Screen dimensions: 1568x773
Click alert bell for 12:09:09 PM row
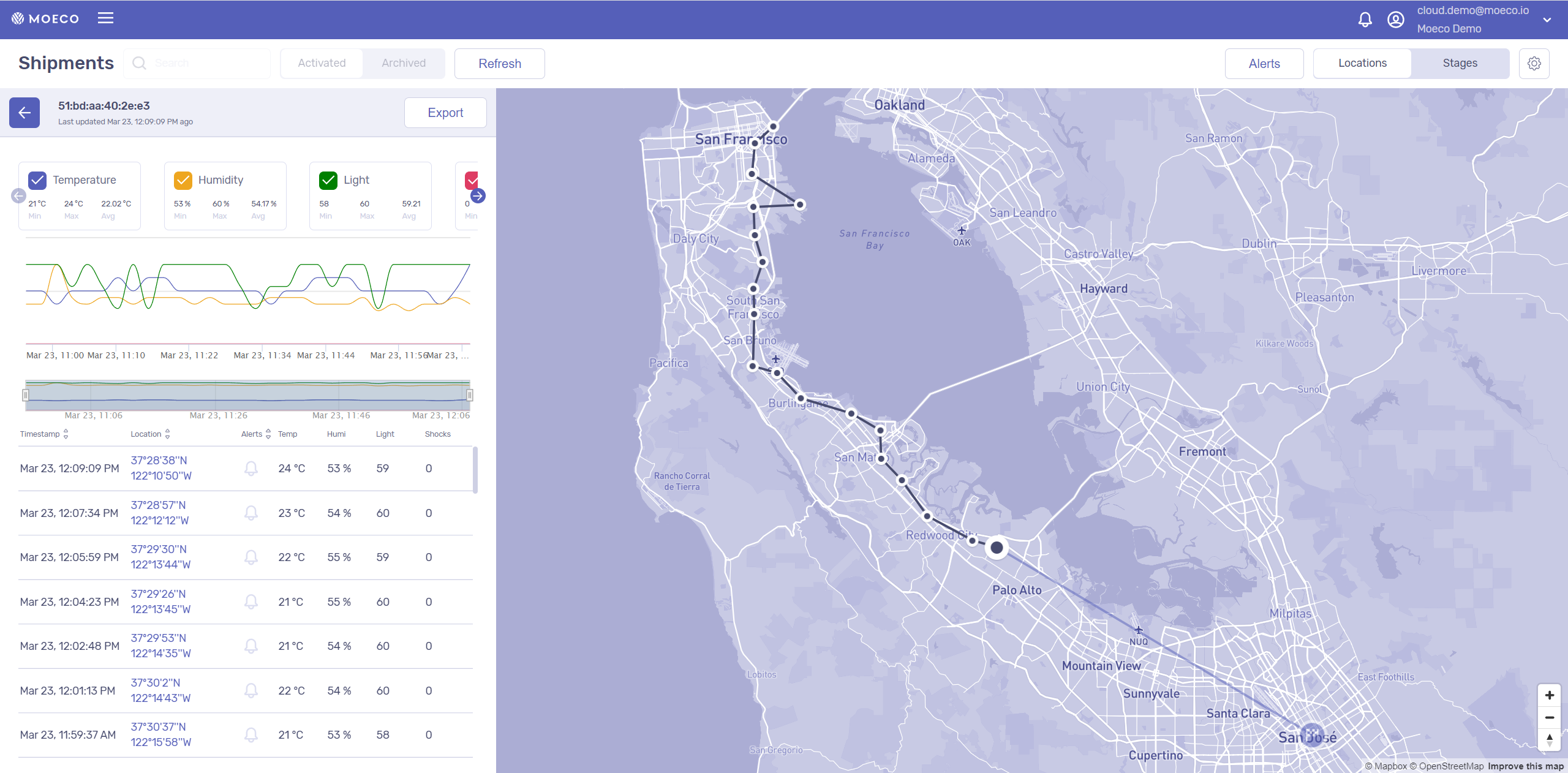[251, 469]
